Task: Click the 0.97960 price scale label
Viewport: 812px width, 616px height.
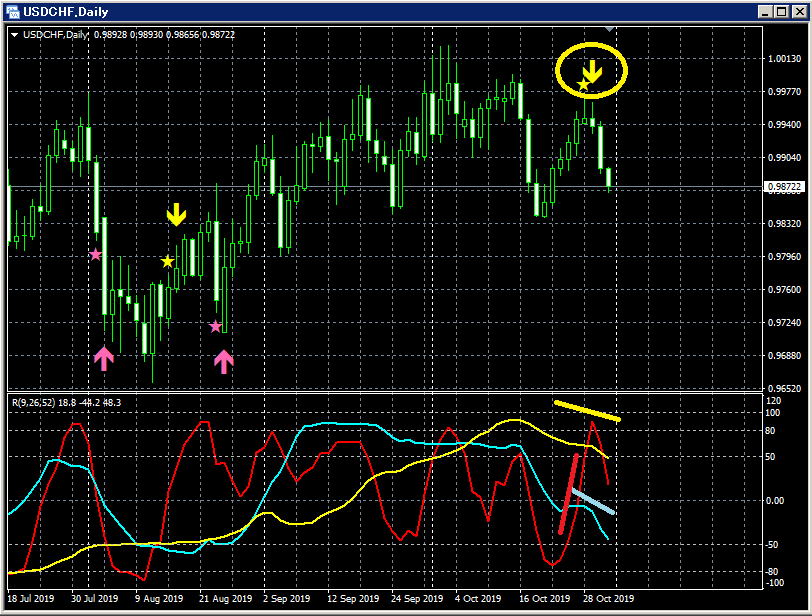Action: [x=784, y=257]
